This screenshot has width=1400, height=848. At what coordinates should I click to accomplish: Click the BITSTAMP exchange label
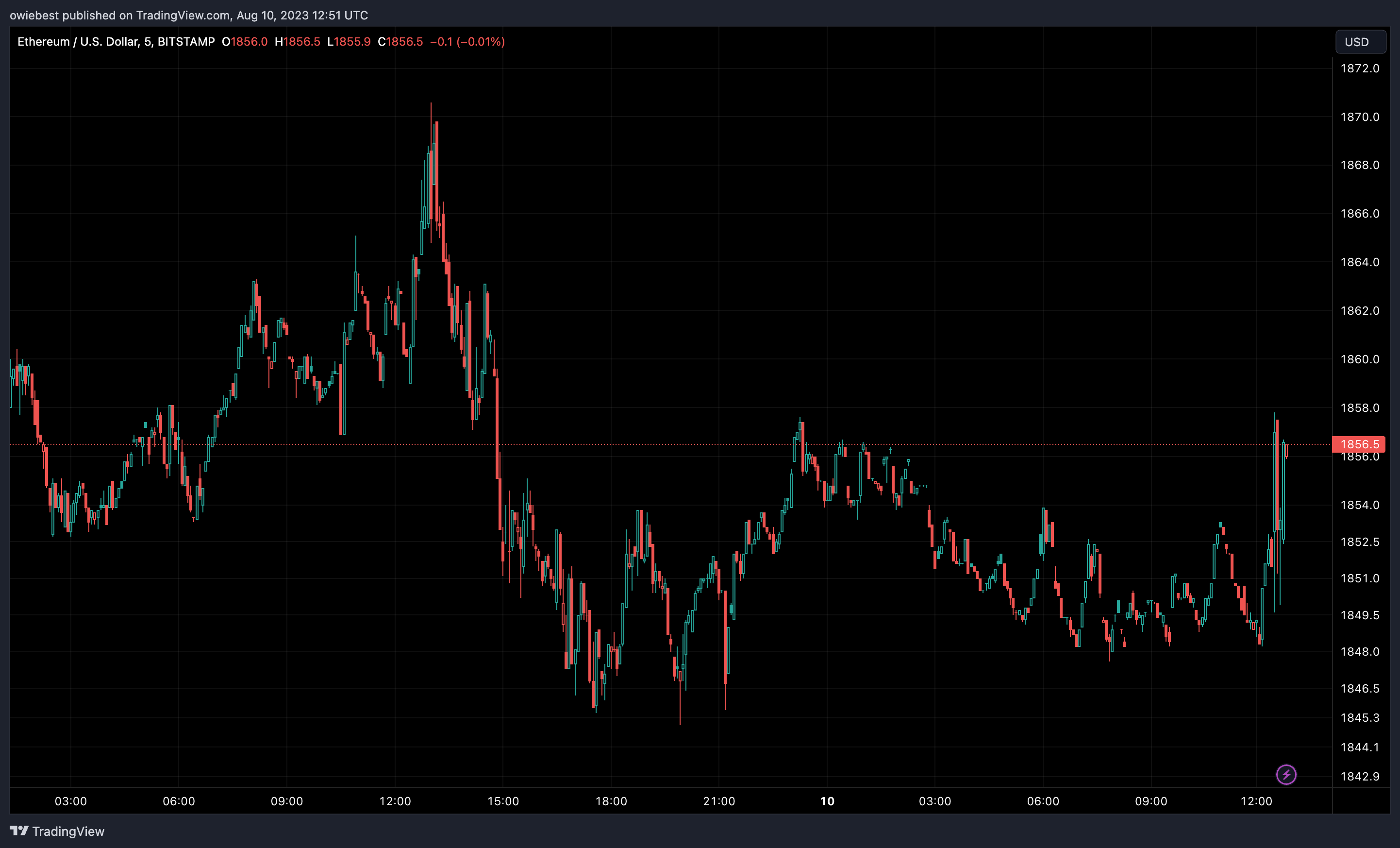point(186,41)
